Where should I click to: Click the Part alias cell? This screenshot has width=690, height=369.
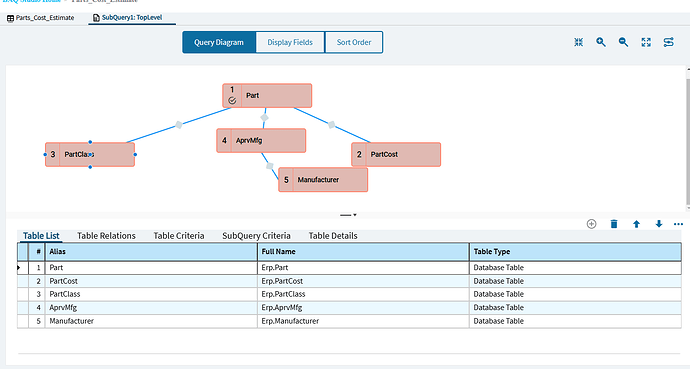(151, 267)
